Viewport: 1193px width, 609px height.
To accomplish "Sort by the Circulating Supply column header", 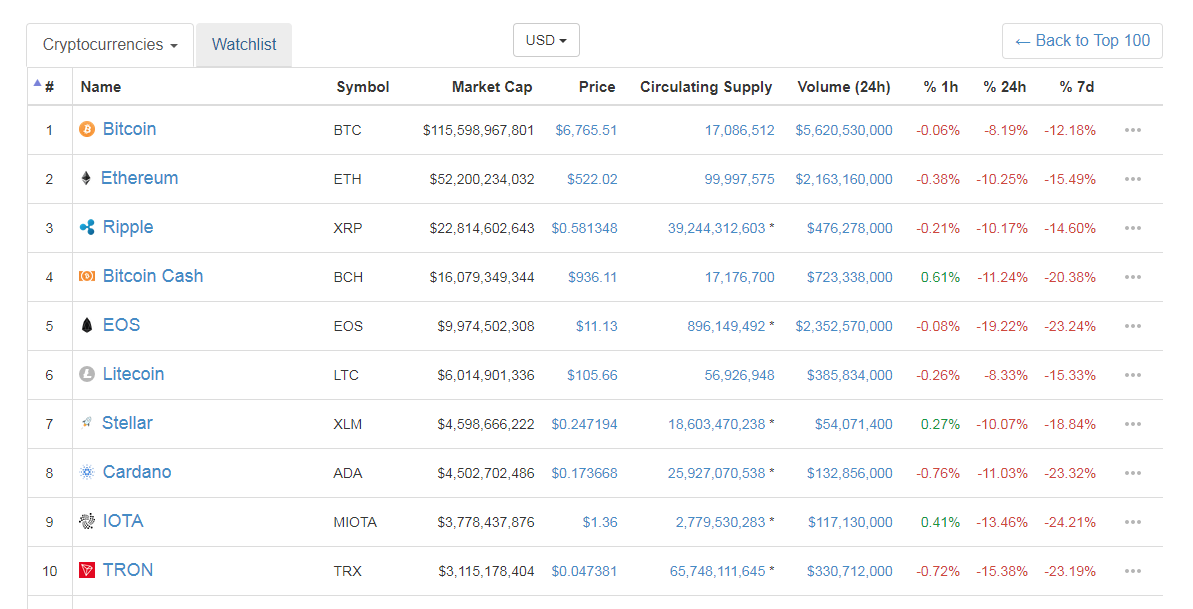I will (705, 87).
